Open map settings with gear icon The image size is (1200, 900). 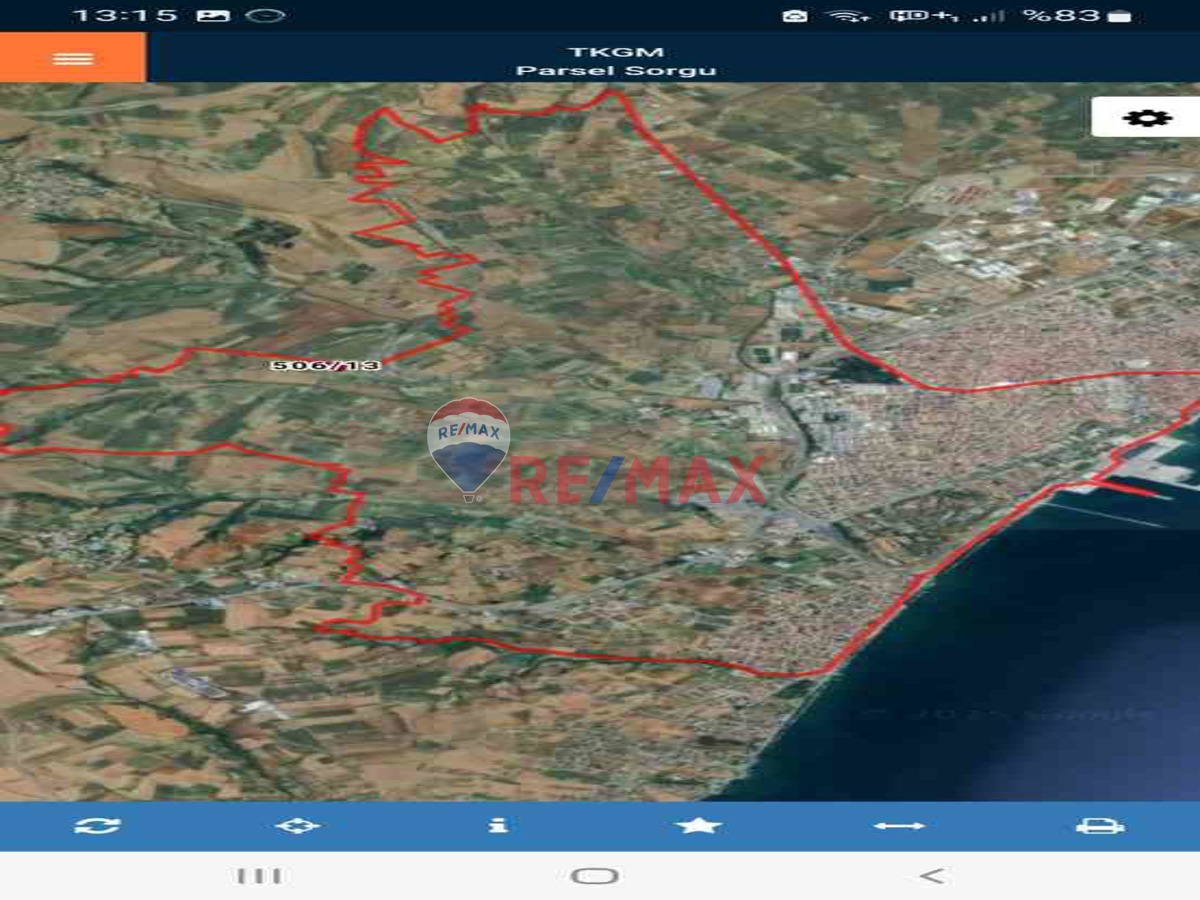coord(1146,117)
